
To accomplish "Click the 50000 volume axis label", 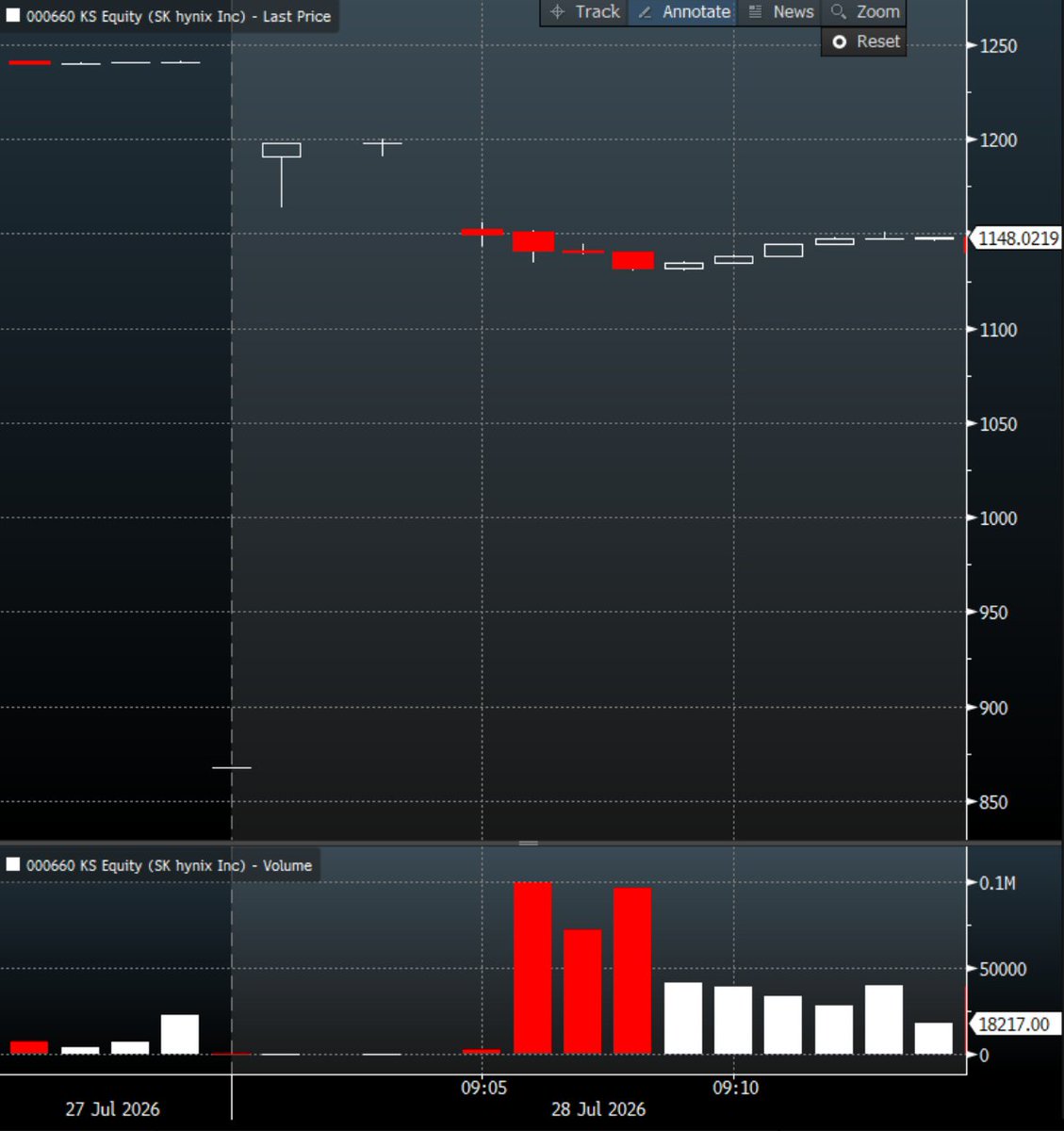I will tap(1003, 970).
